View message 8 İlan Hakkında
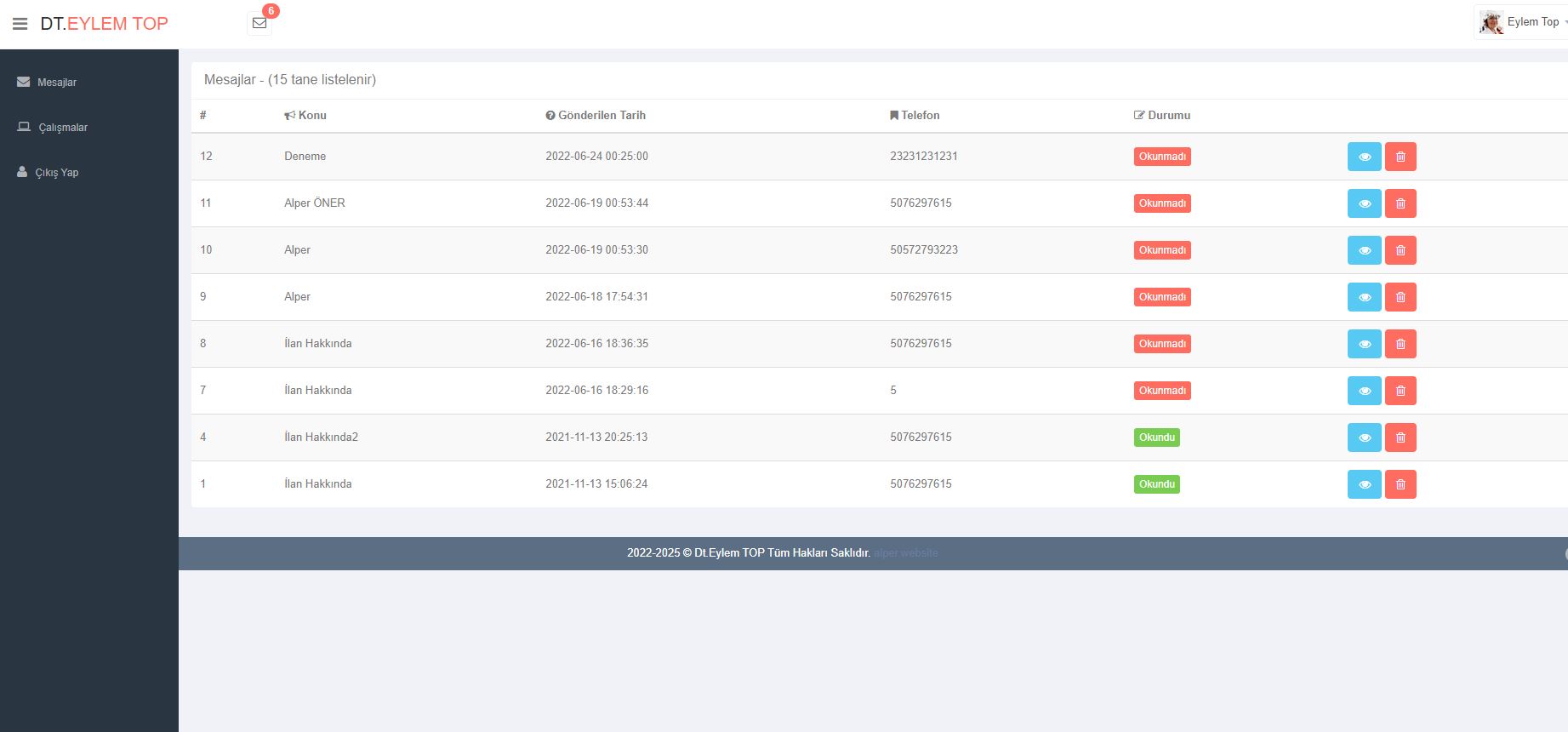Image resolution: width=1568 pixels, height=732 pixels. (x=1364, y=344)
